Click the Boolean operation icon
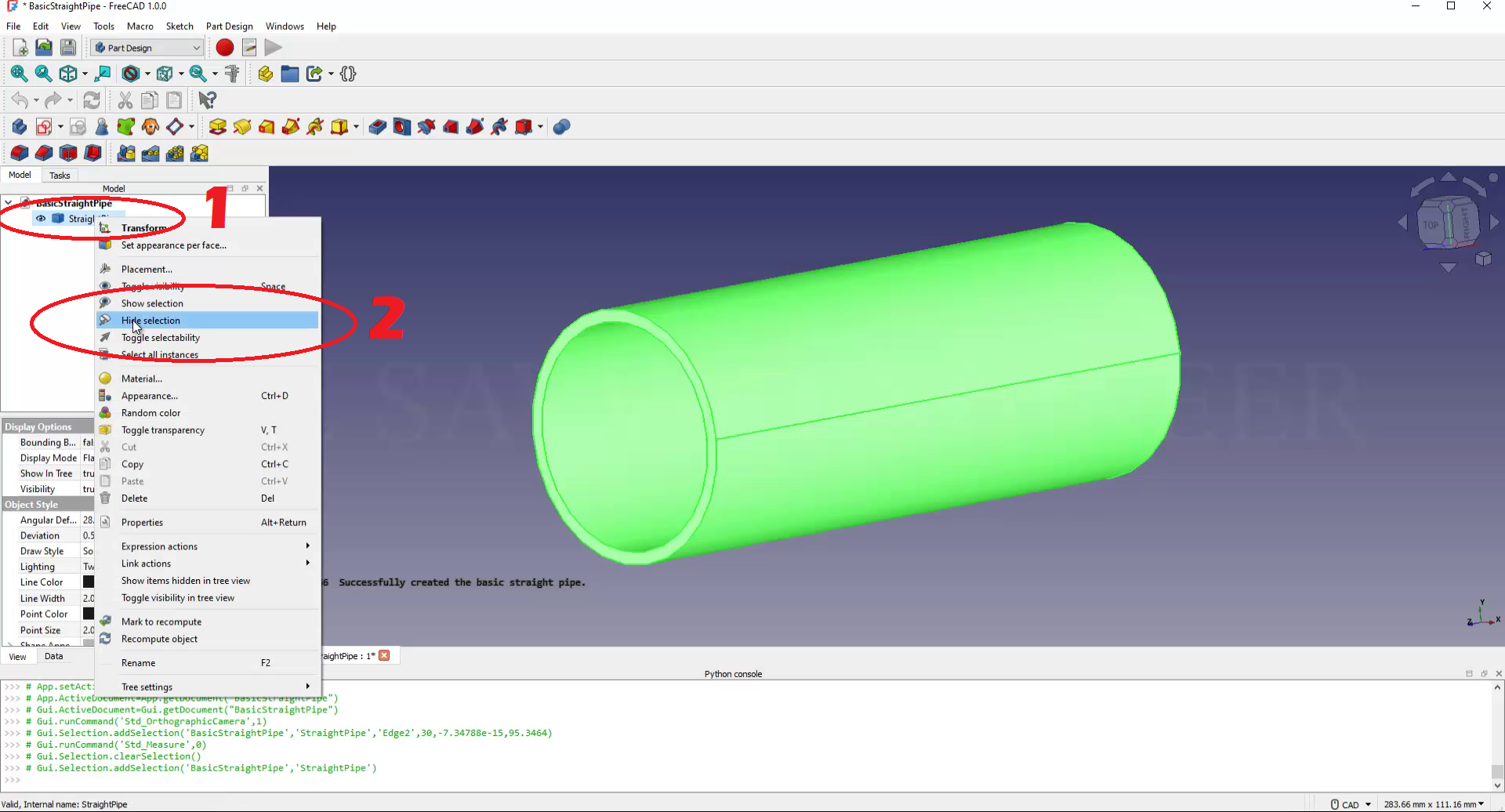The width and height of the screenshot is (1505, 812). pos(561,127)
